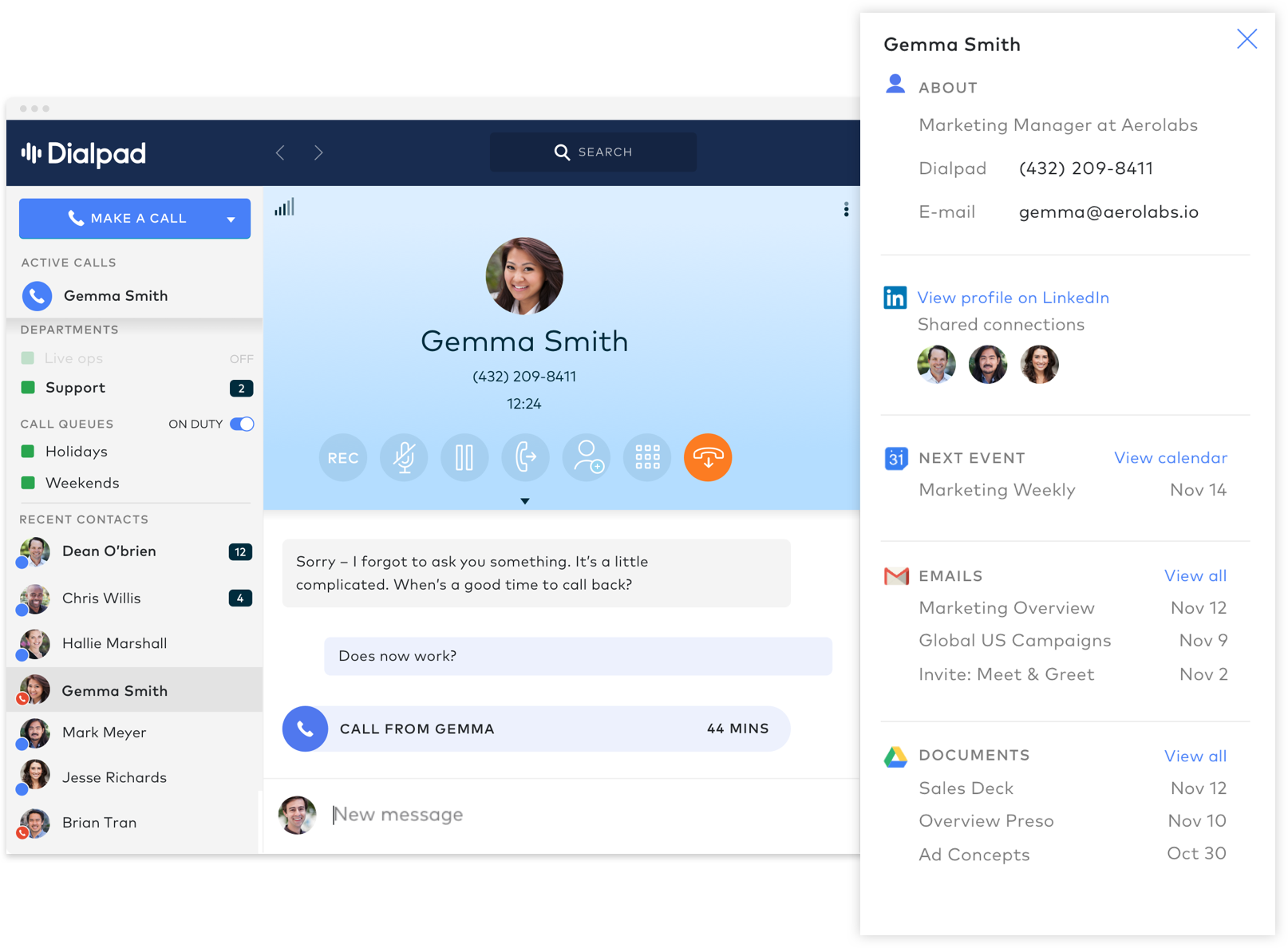Open Marketing Overview email
Screen dimensions: 1288x948
(x=1073, y=608)
